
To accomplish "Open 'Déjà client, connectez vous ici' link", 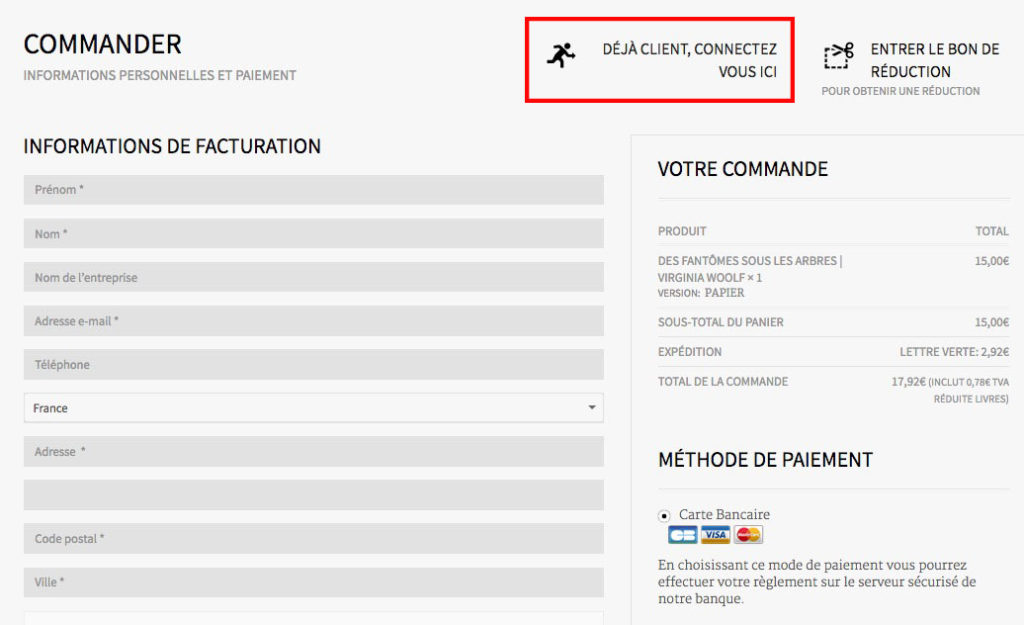I will pos(690,60).
